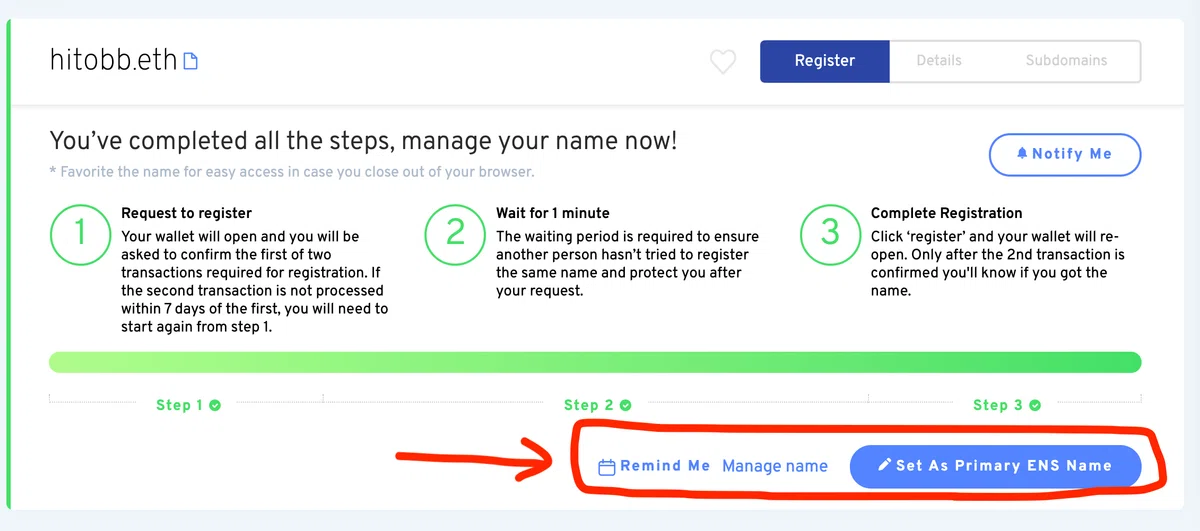Viewport: 1200px width, 531px height.
Task: Click the step 2 circle icon
Action: pos(455,233)
